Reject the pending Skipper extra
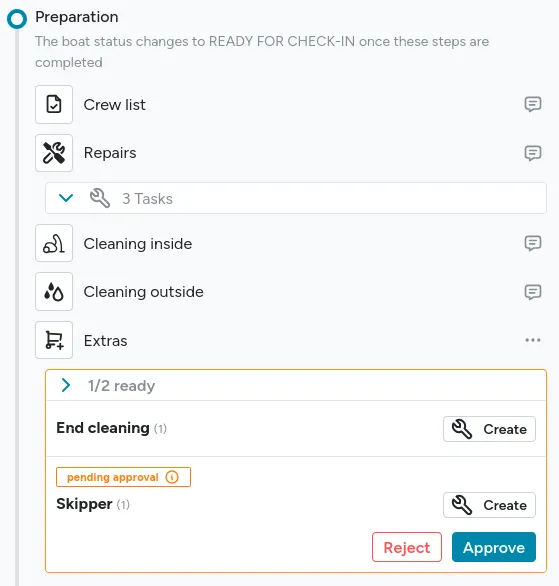The height and width of the screenshot is (586, 559). point(407,547)
